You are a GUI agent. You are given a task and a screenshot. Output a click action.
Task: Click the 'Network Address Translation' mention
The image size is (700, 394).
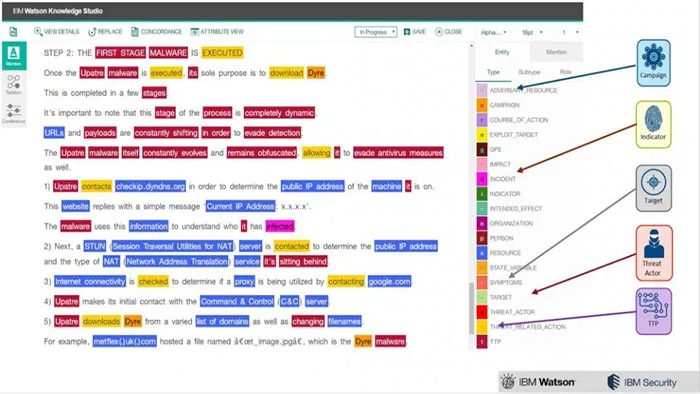click(177, 261)
